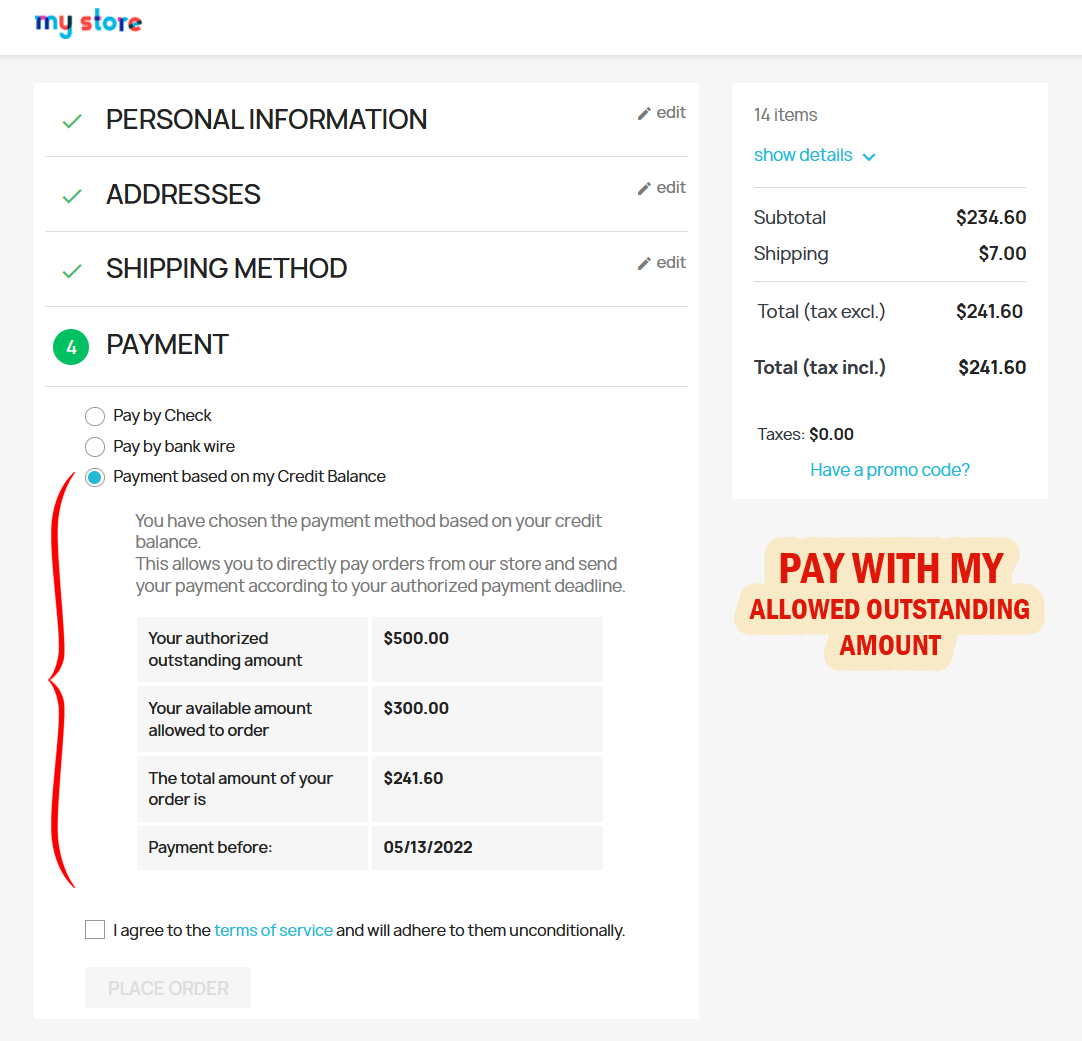Click the chevron next to show details
This screenshot has width=1082, height=1041.
pyautogui.click(x=869, y=157)
